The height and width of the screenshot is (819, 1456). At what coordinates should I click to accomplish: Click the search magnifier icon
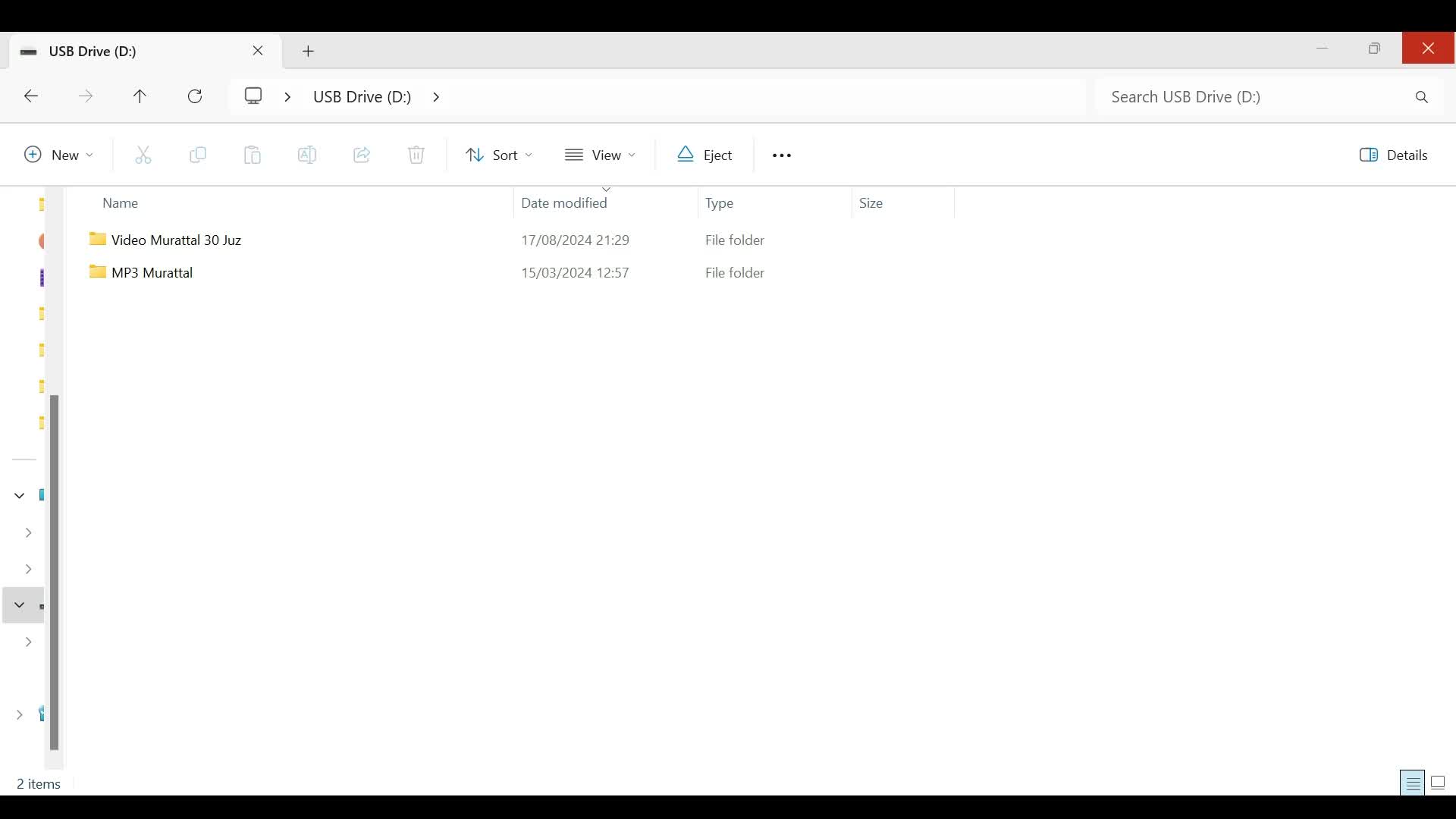coord(1422,98)
